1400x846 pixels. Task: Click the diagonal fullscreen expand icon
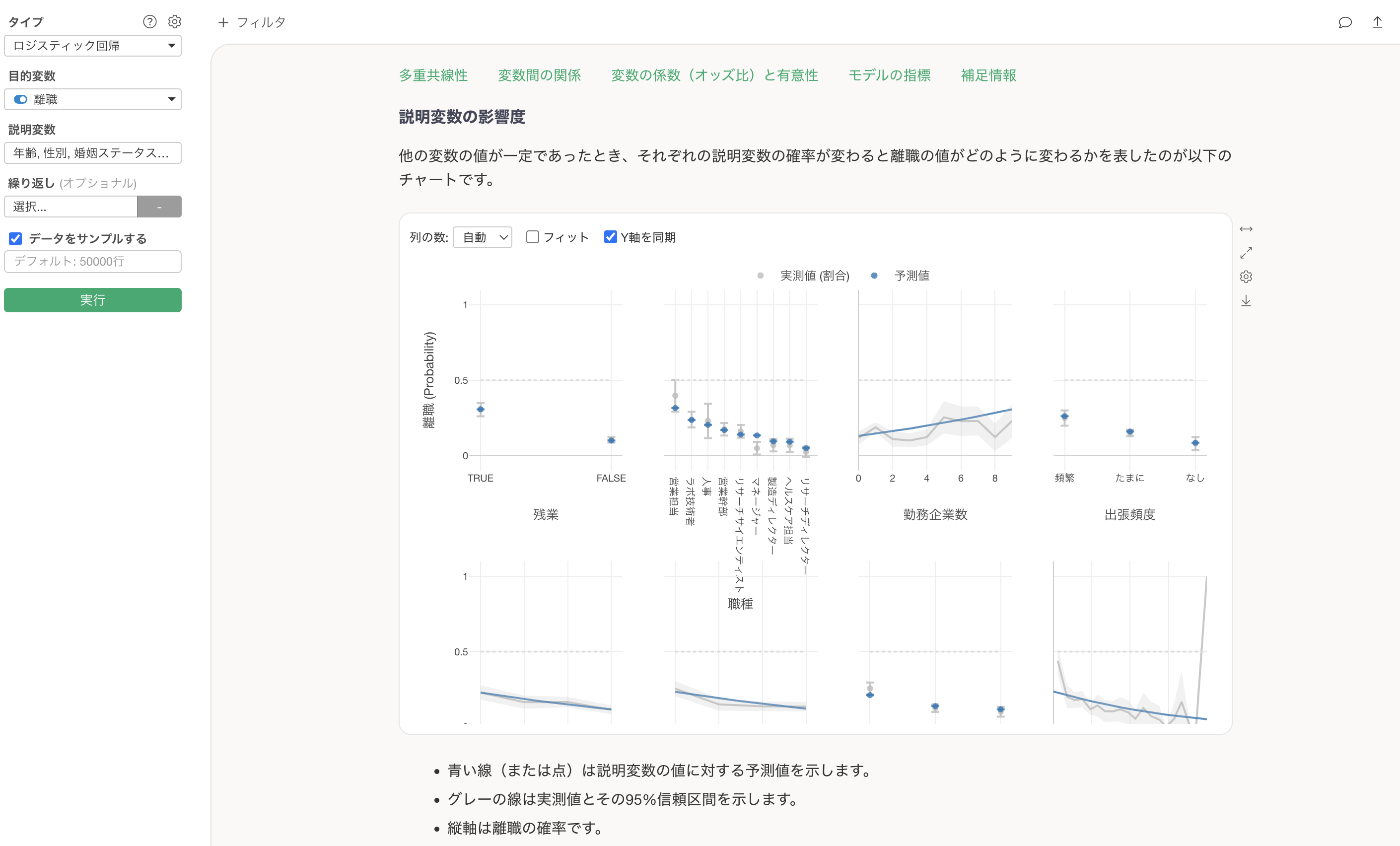click(1246, 253)
